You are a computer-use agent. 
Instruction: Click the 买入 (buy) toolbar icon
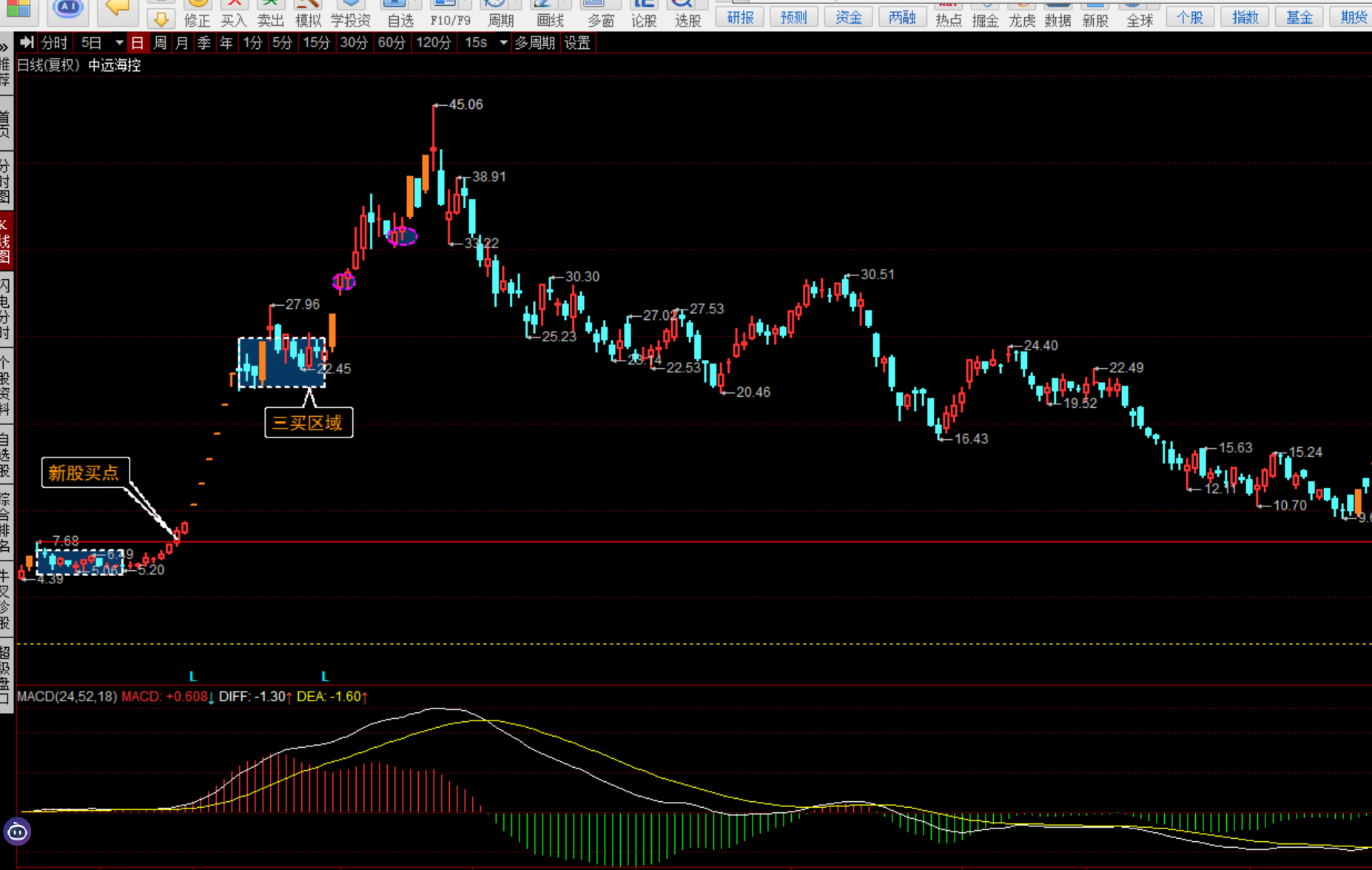pos(234,14)
